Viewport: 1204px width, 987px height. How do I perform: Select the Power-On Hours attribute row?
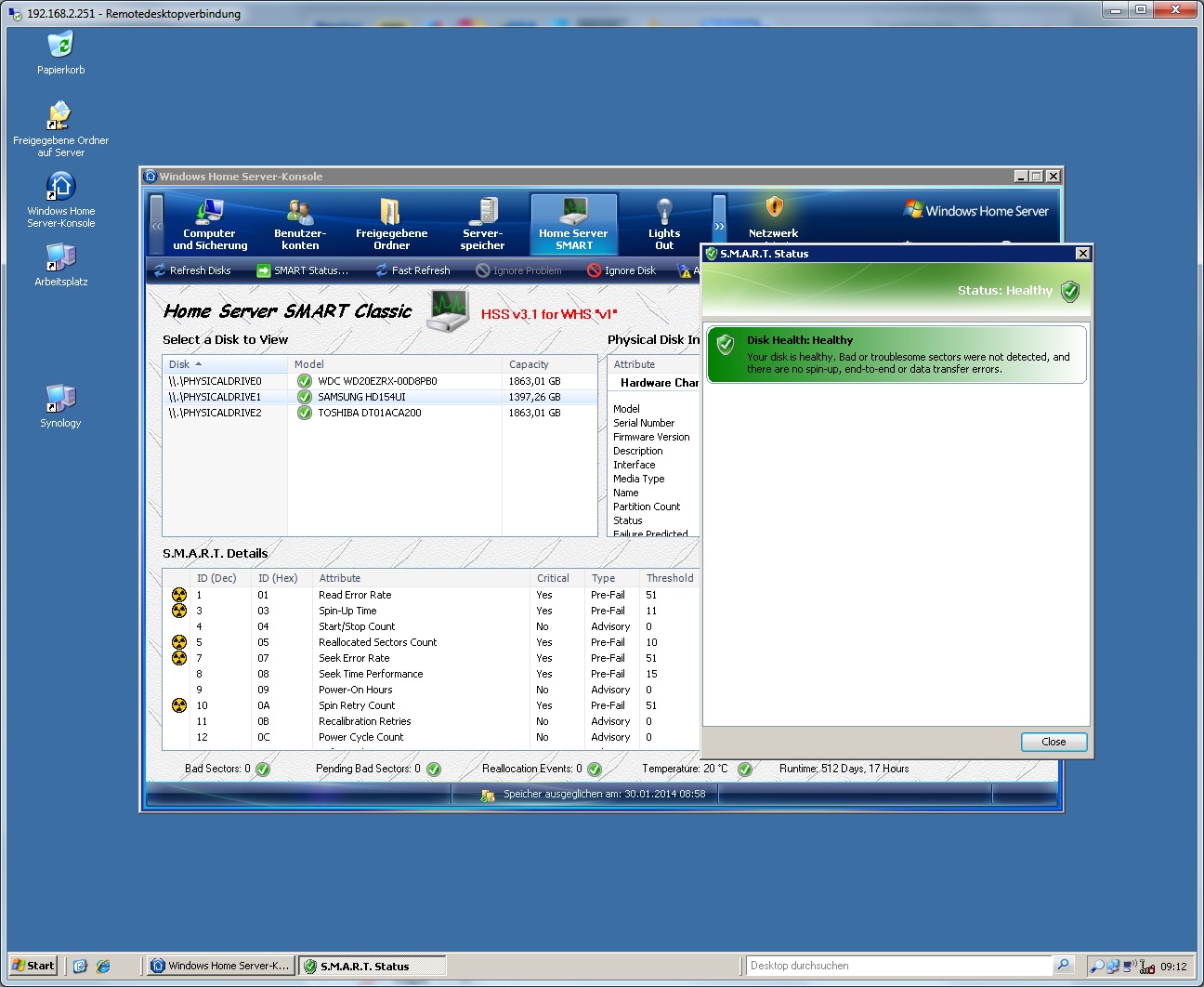click(x=431, y=690)
